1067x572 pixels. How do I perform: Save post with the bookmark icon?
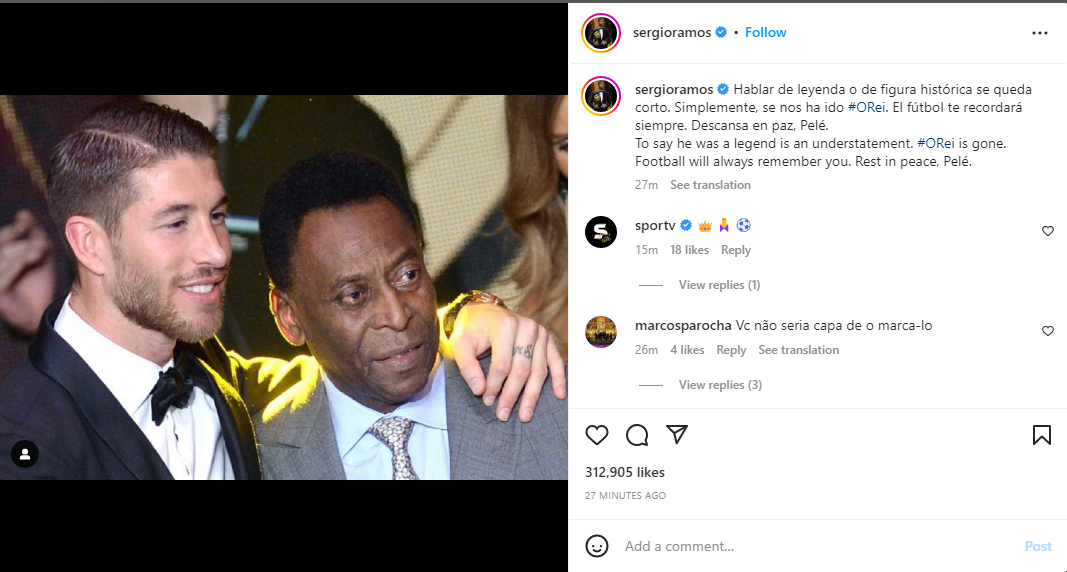1041,435
